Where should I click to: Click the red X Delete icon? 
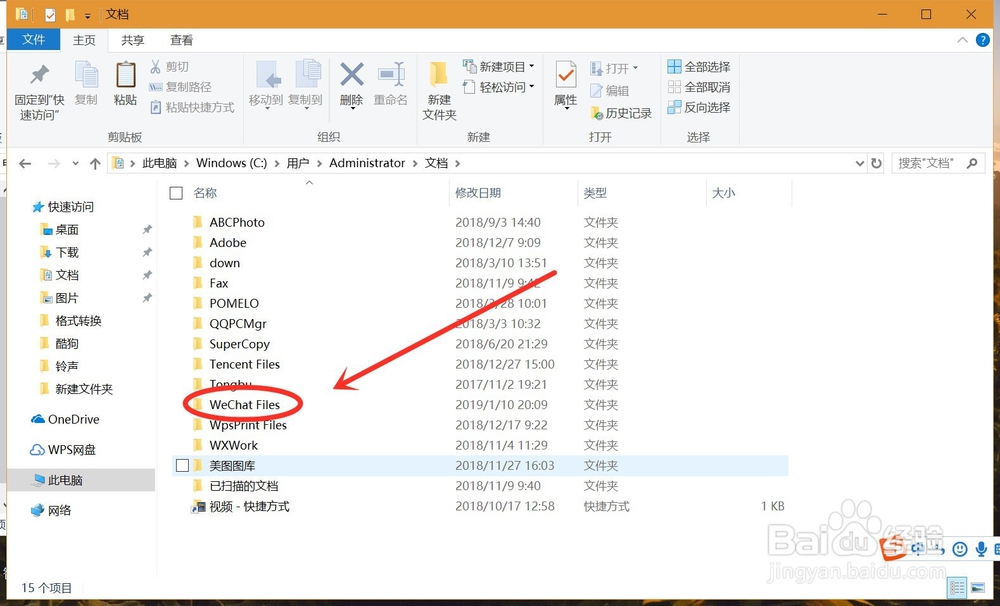click(351, 75)
